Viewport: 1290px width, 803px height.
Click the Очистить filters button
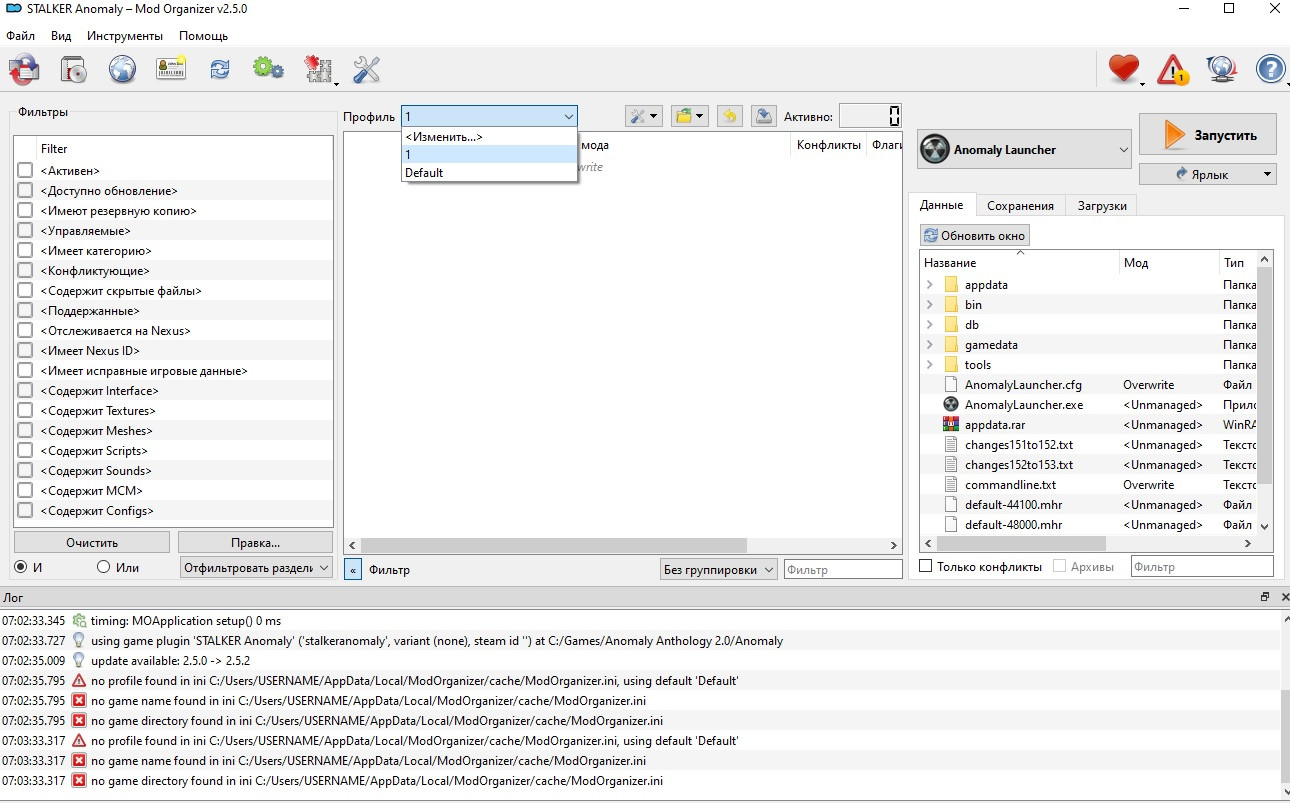coord(92,543)
